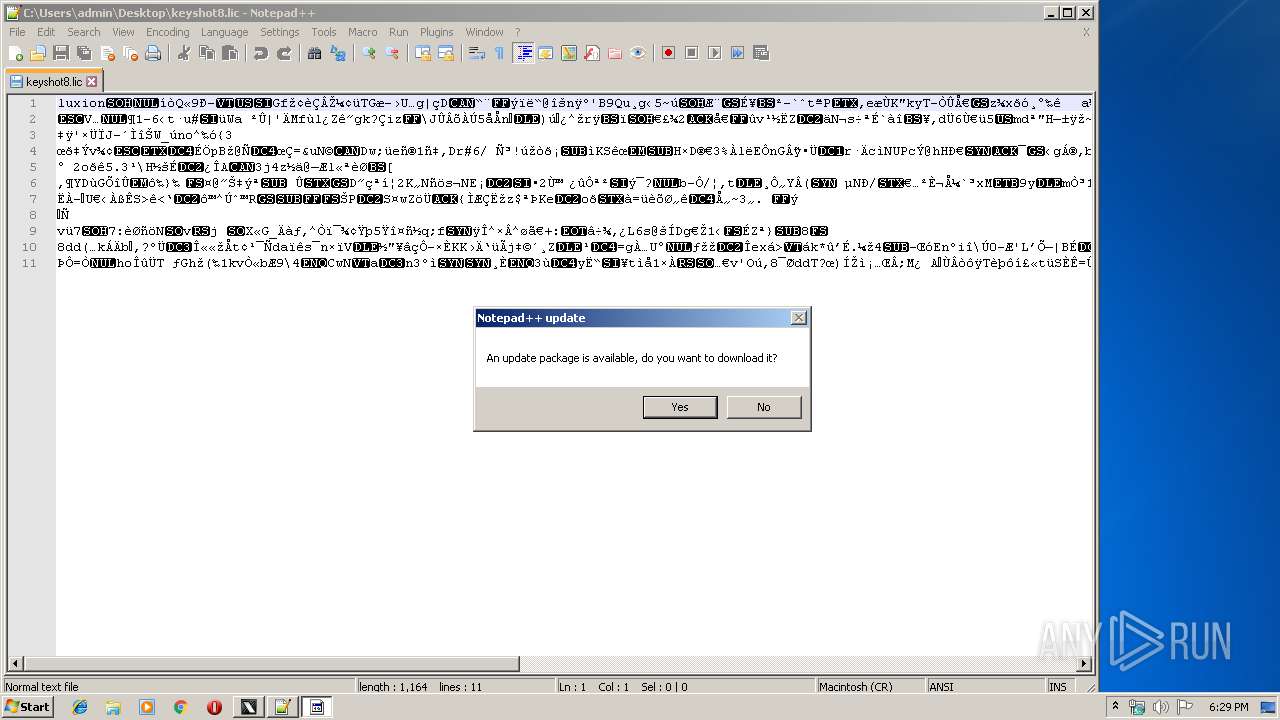
Task: Open the Plugins menu
Action: click(x=437, y=32)
